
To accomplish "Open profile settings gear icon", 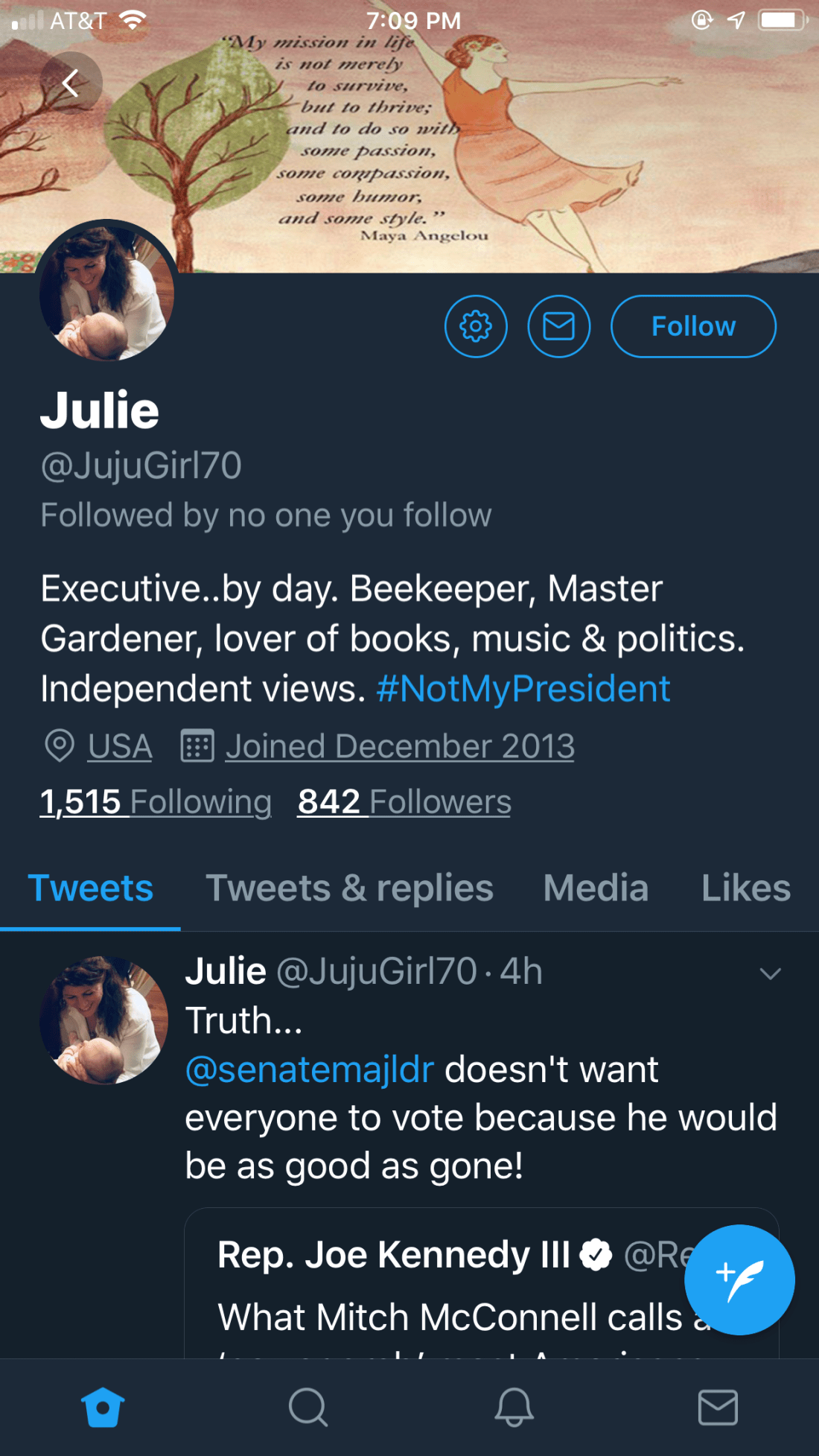I will coord(476,326).
